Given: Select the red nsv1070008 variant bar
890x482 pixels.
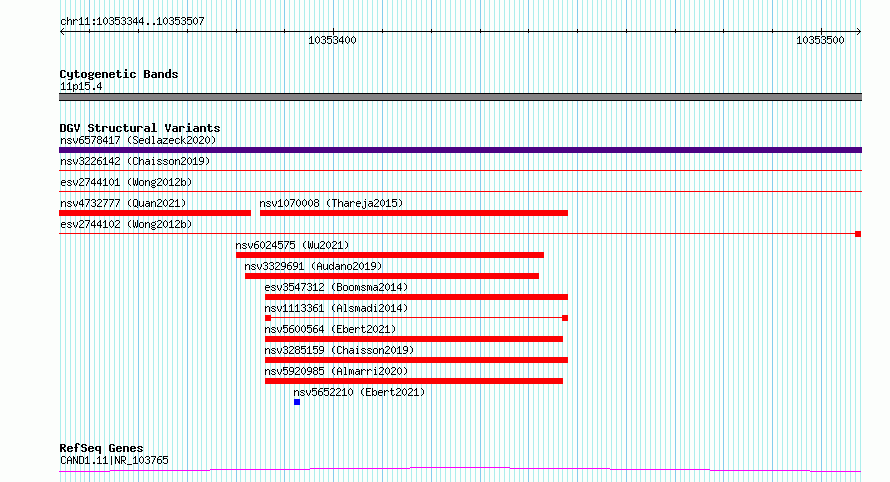Looking at the screenshot, I should pyautogui.click(x=414, y=213).
